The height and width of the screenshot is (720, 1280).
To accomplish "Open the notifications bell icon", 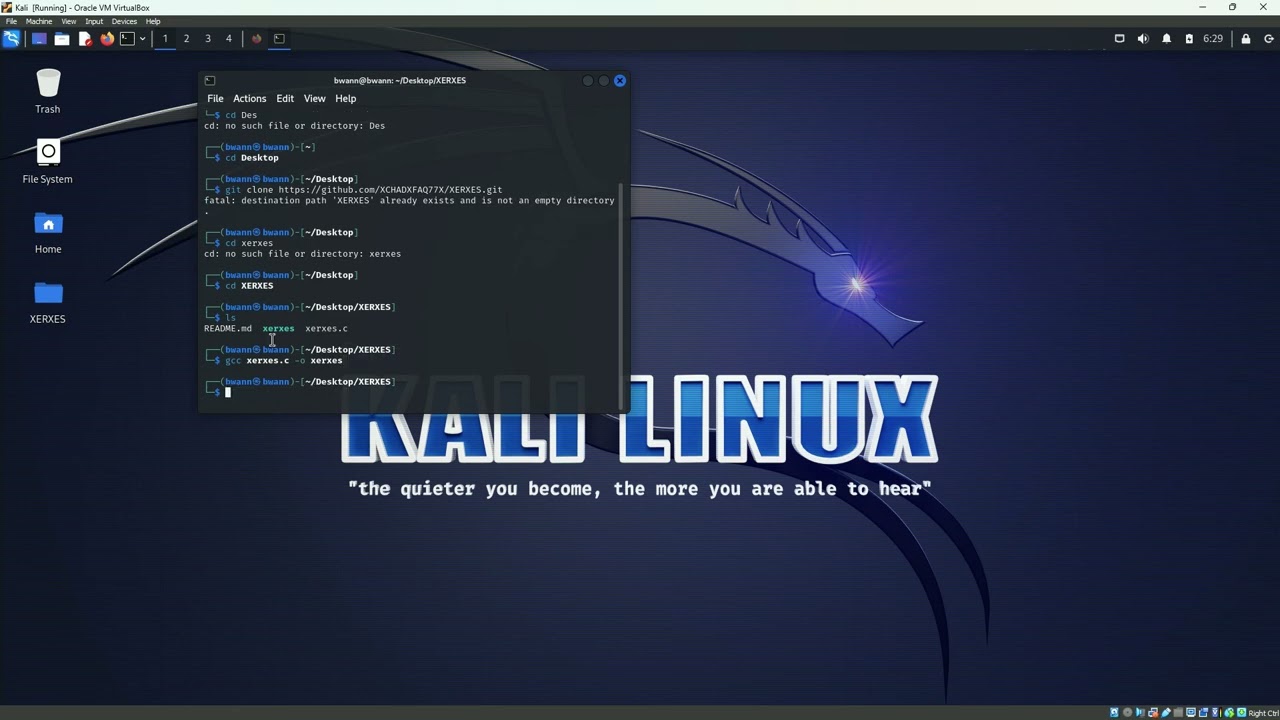I will [1167, 39].
